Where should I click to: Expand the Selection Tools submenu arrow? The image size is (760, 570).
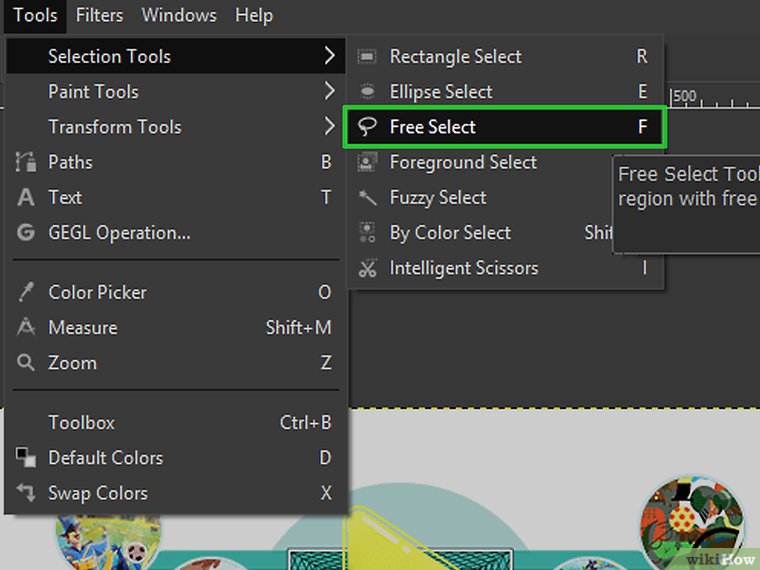click(x=329, y=57)
